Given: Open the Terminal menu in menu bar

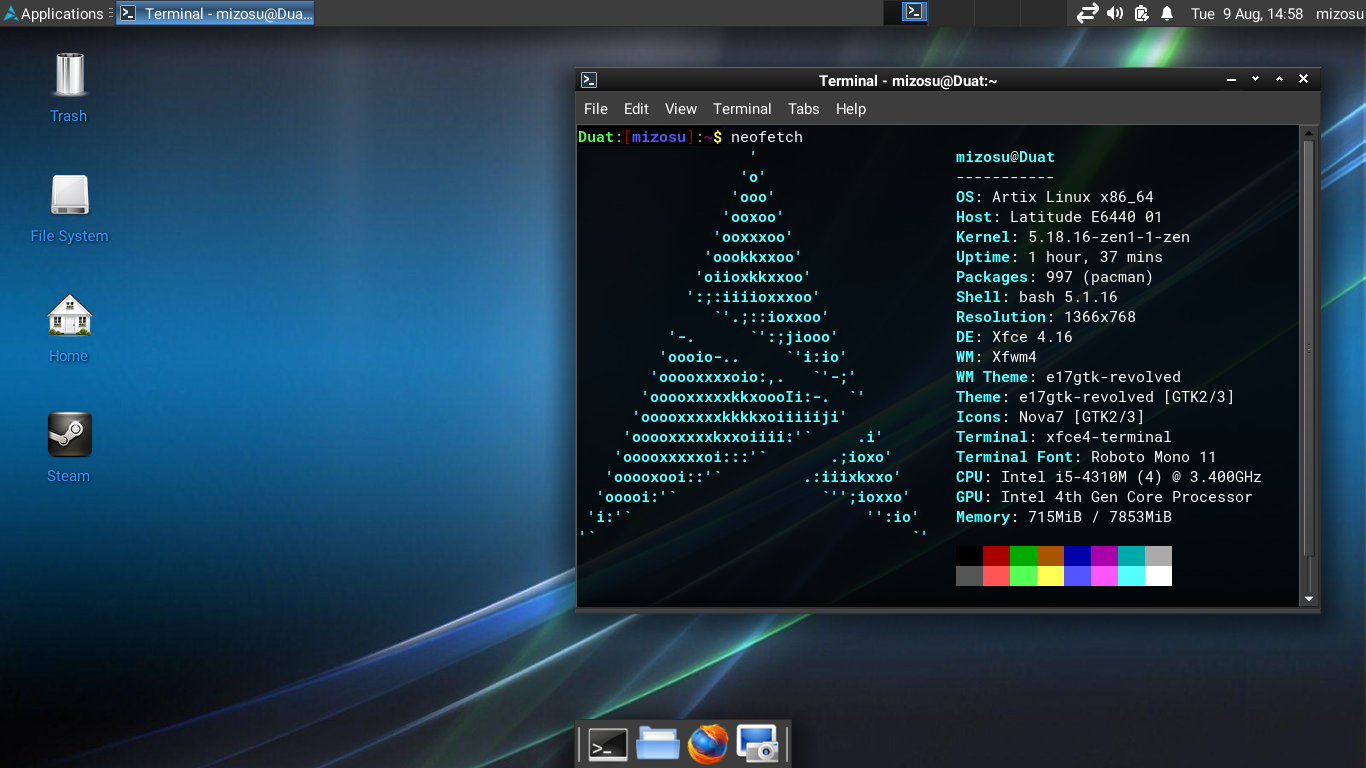Looking at the screenshot, I should click(741, 109).
